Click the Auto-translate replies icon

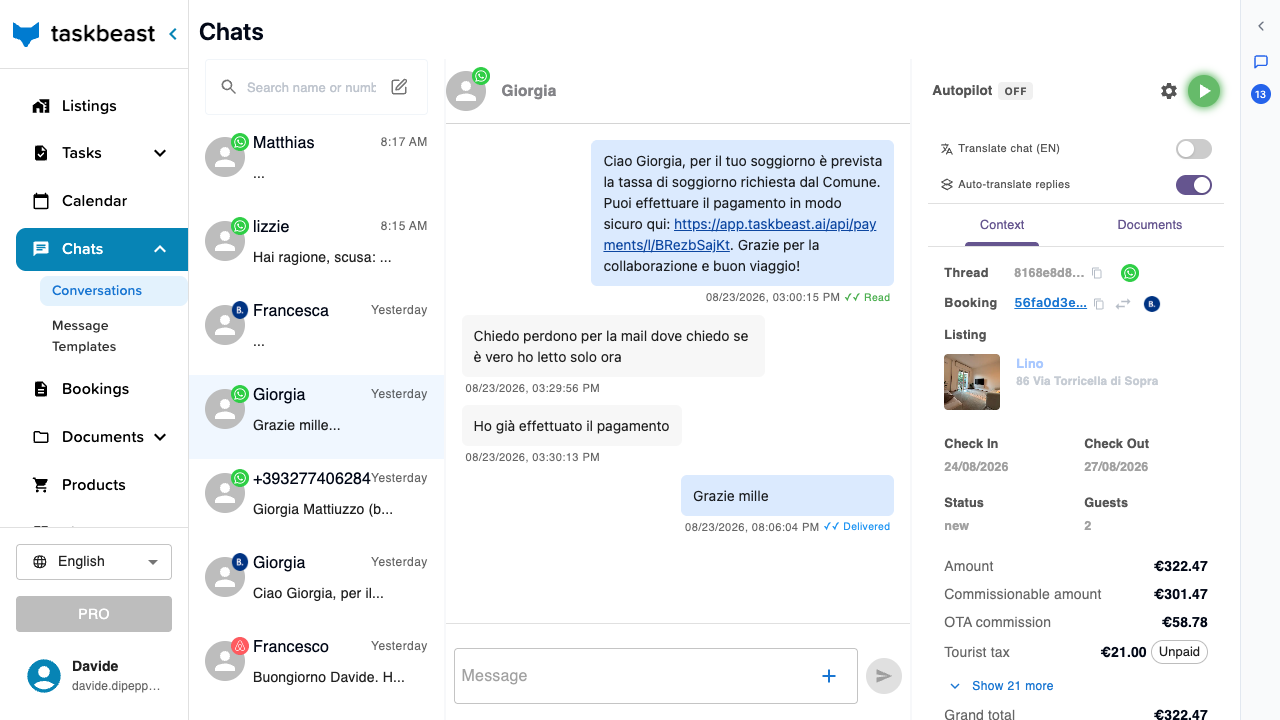[x=947, y=185]
